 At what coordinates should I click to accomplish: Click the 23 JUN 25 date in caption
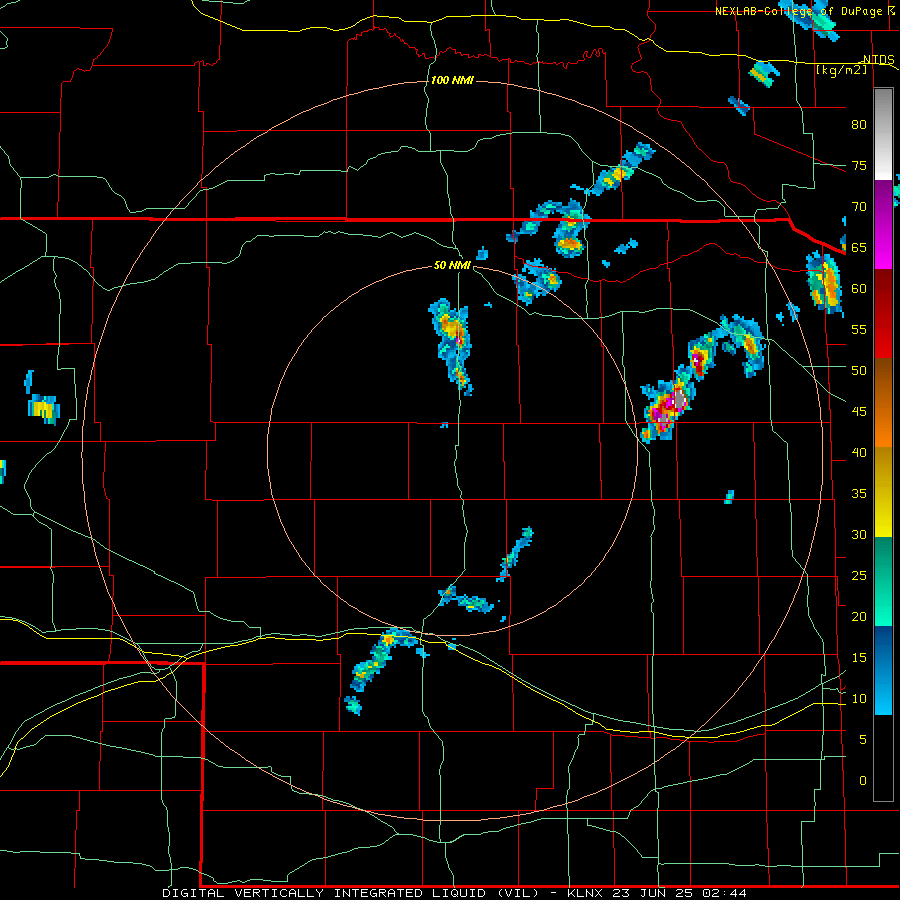[655, 893]
